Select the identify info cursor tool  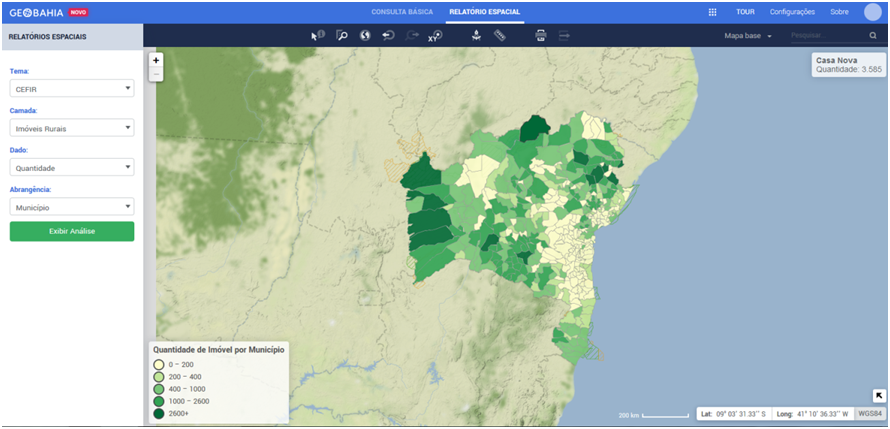(318, 35)
